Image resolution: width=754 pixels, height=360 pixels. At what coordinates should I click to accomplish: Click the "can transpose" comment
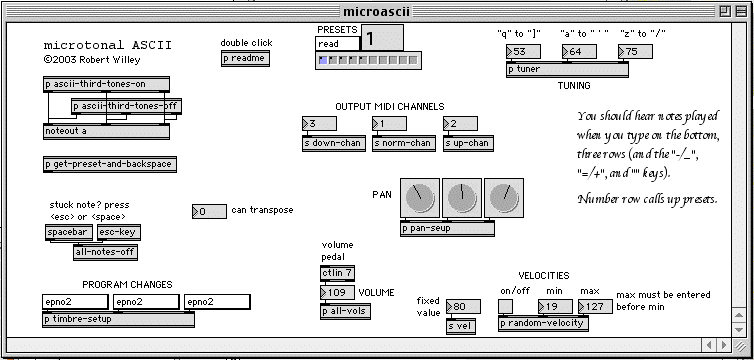[262, 210]
